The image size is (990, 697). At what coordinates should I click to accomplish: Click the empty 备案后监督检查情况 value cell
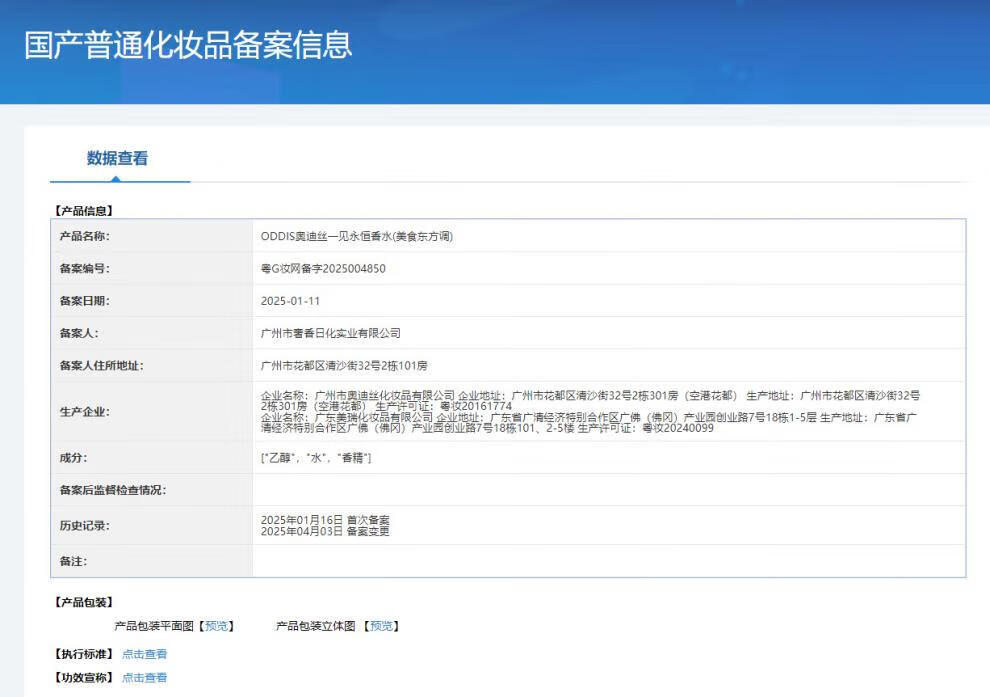608,490
